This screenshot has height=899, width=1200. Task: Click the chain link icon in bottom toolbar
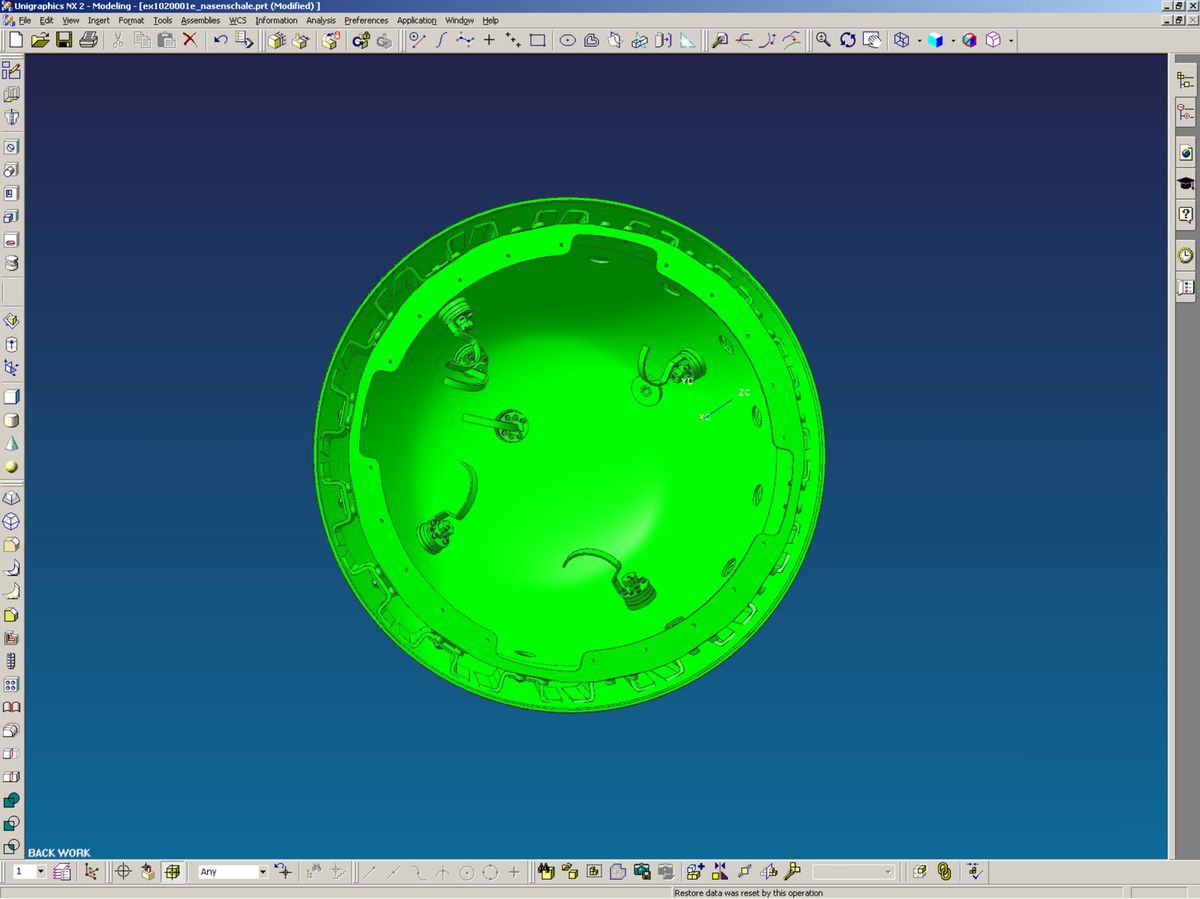click(944, 872)
